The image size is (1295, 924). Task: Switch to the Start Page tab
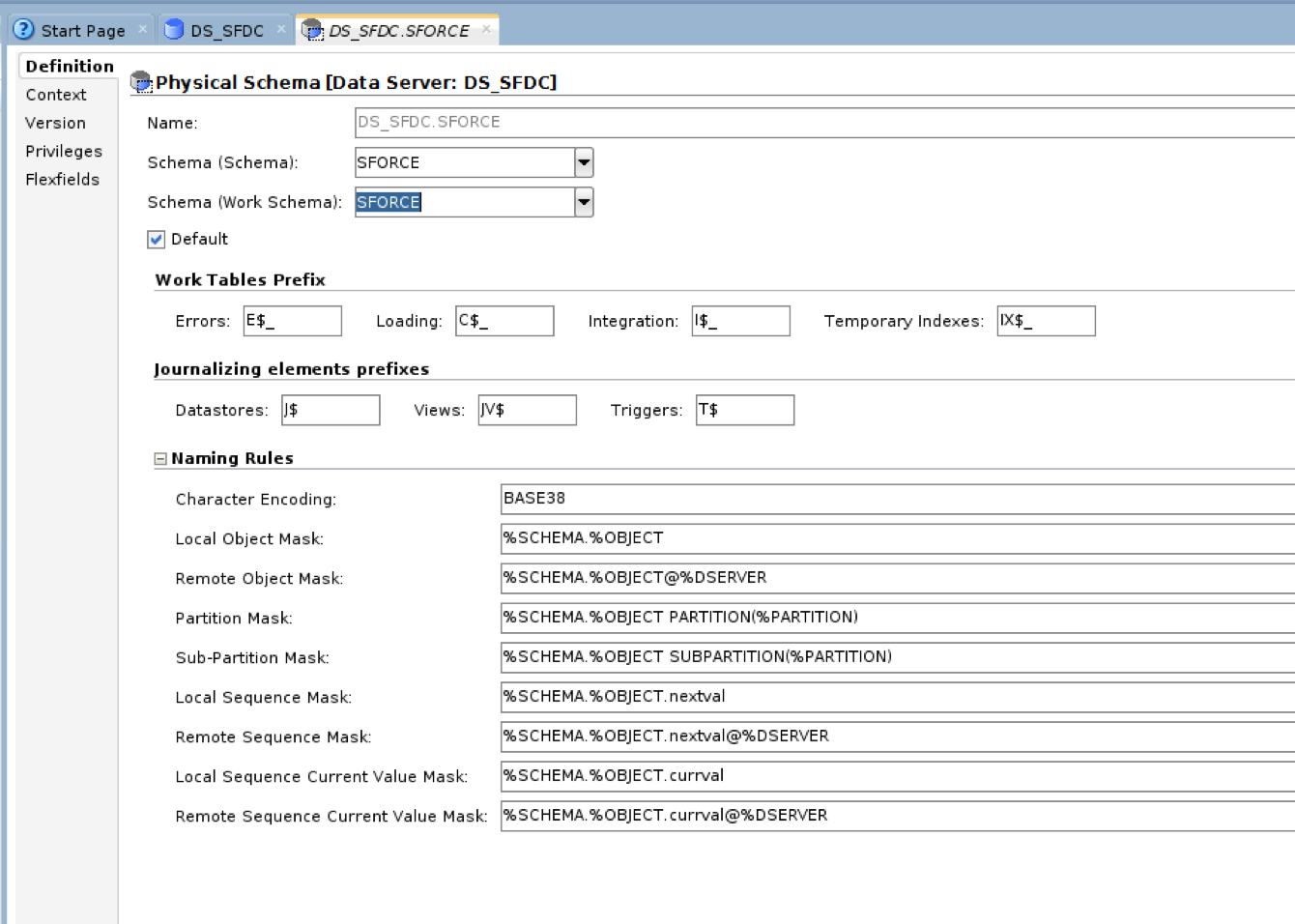click(81, 29)
